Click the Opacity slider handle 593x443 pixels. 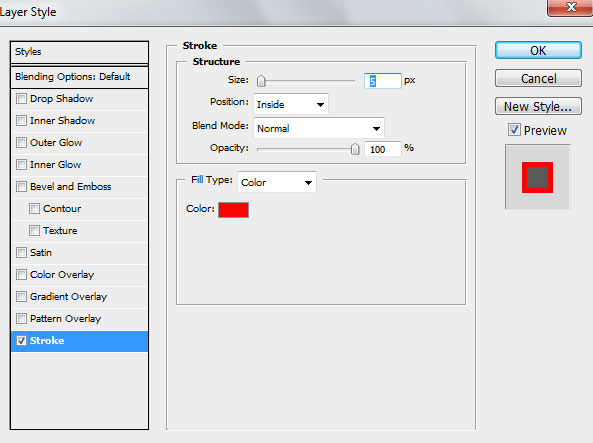click(355, 149)
